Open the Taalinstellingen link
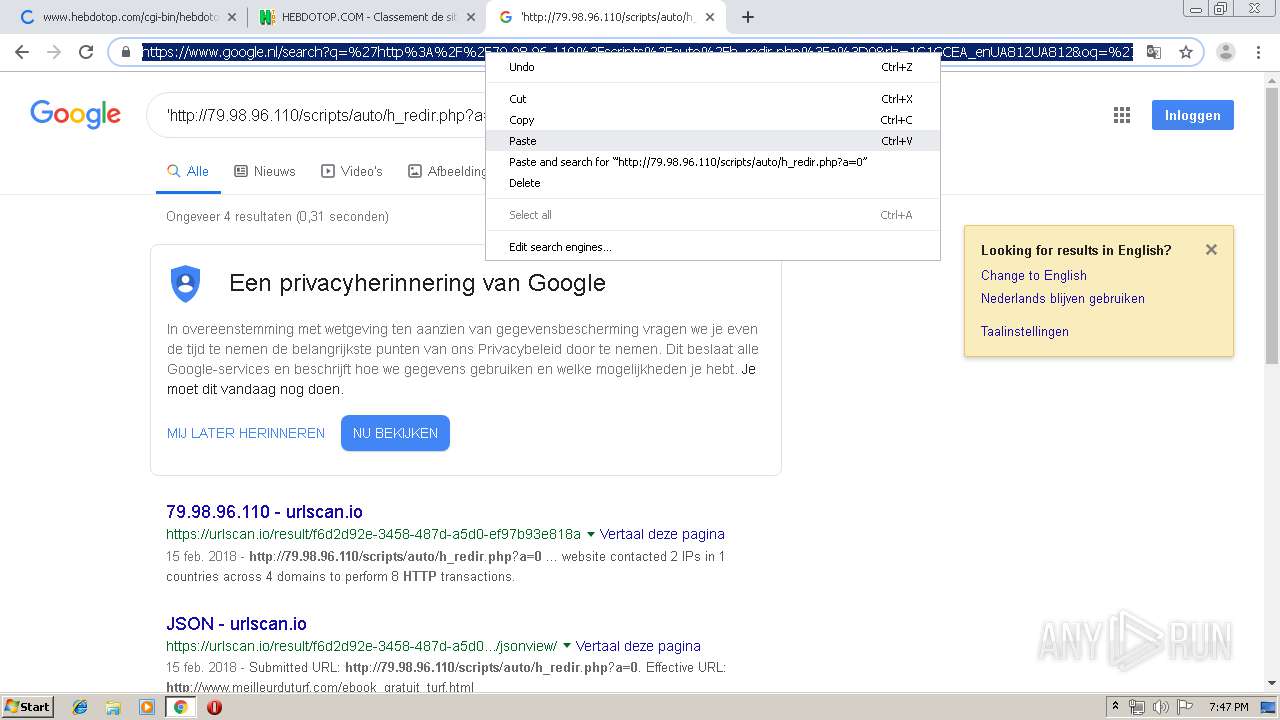1280x720 pixels. (1024, 331)
